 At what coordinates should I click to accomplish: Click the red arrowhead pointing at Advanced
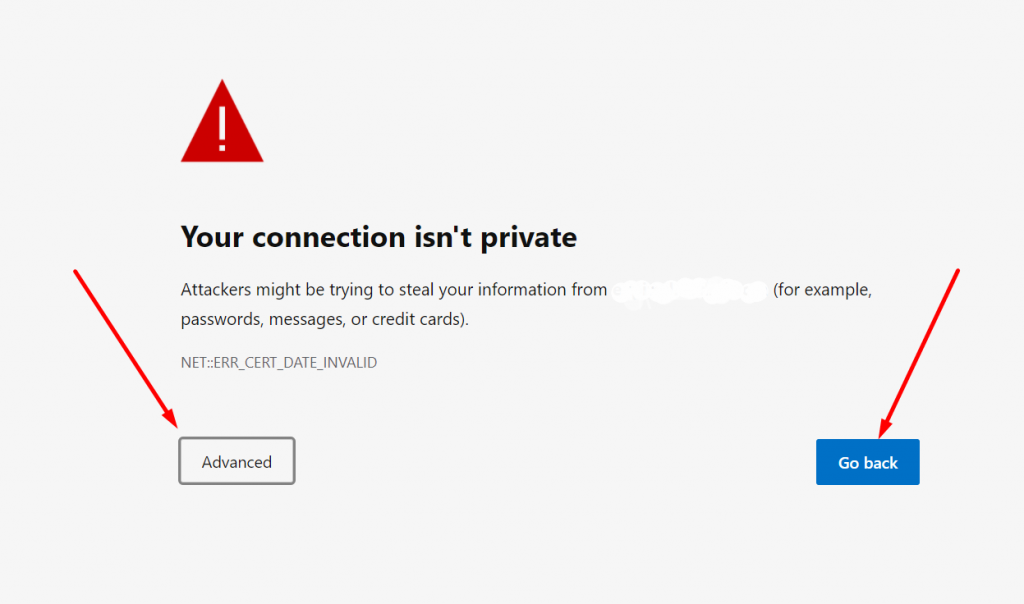coord(171,420)
